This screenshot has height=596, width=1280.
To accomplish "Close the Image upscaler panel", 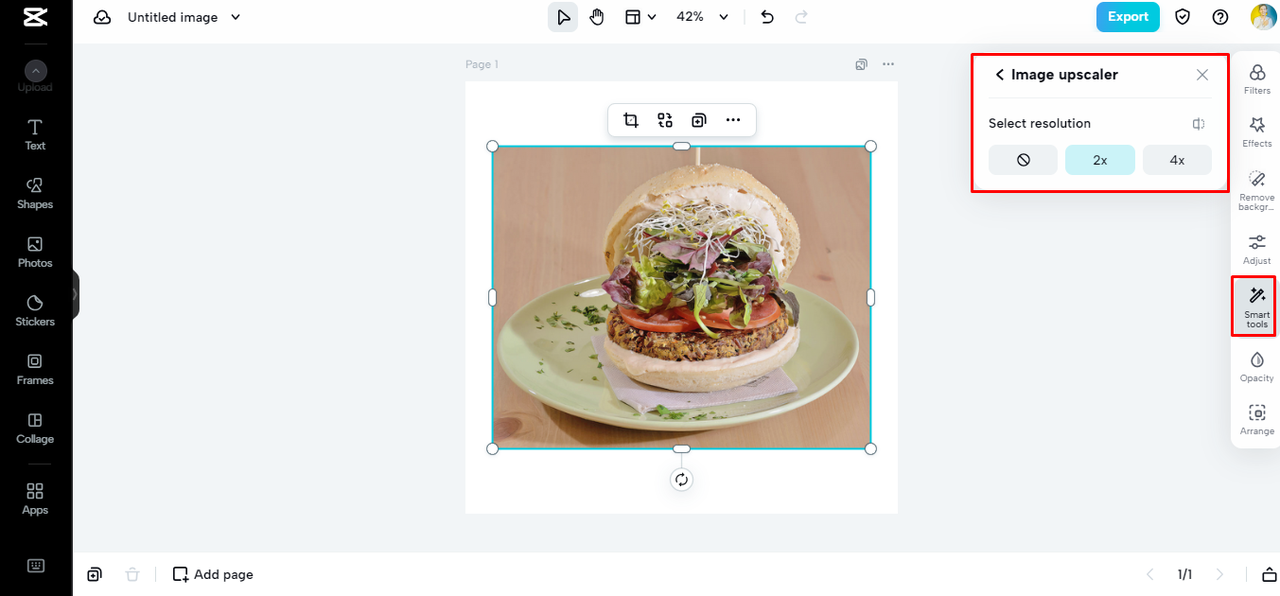I will tap(1202, 75).
